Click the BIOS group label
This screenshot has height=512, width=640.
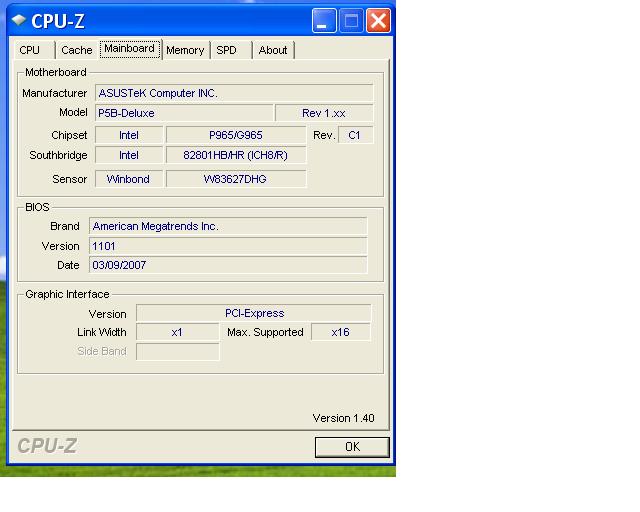tap(37, 207)
